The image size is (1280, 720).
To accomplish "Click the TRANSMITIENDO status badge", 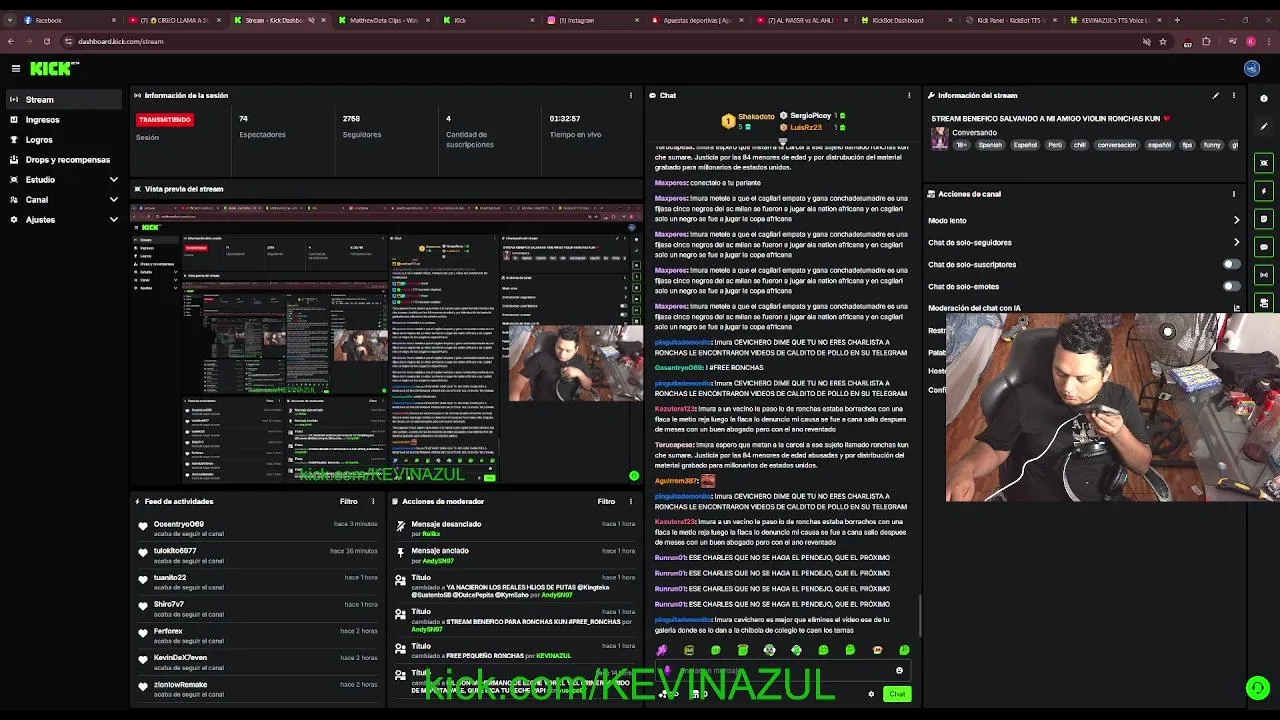I will 165,119.
